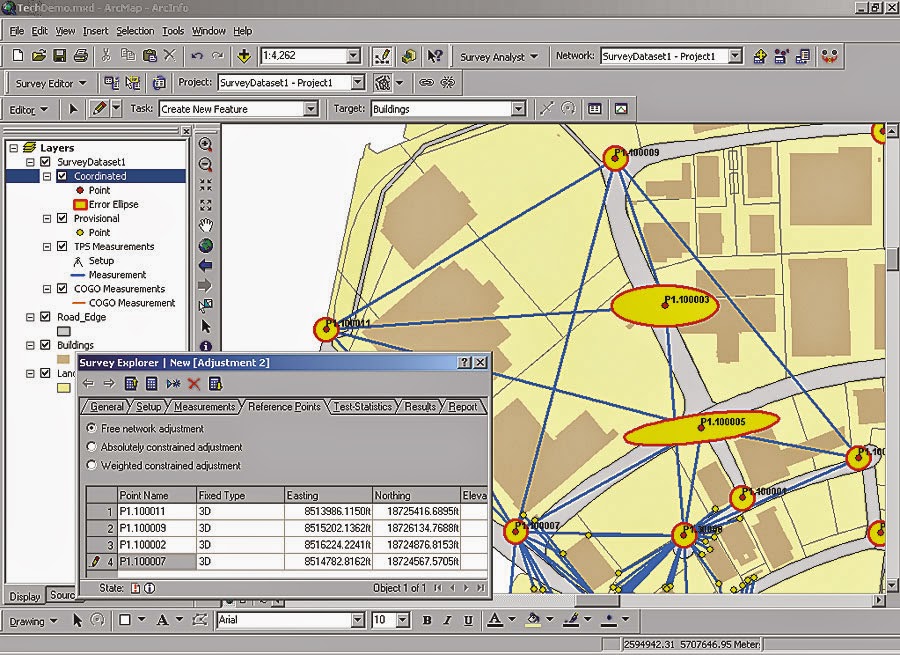Screen dimensions: 900x655
Task: Click the red X delete icon in Survey Explorer
Action: pos(194,383)
